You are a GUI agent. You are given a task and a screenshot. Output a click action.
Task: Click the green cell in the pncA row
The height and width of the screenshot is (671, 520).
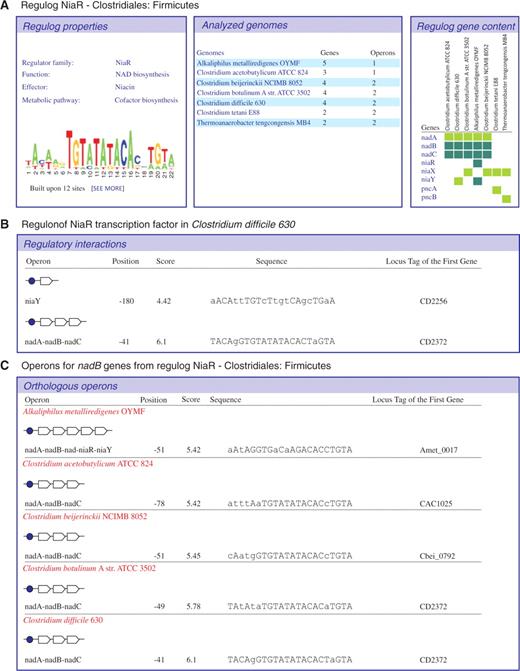pos(496,190)
